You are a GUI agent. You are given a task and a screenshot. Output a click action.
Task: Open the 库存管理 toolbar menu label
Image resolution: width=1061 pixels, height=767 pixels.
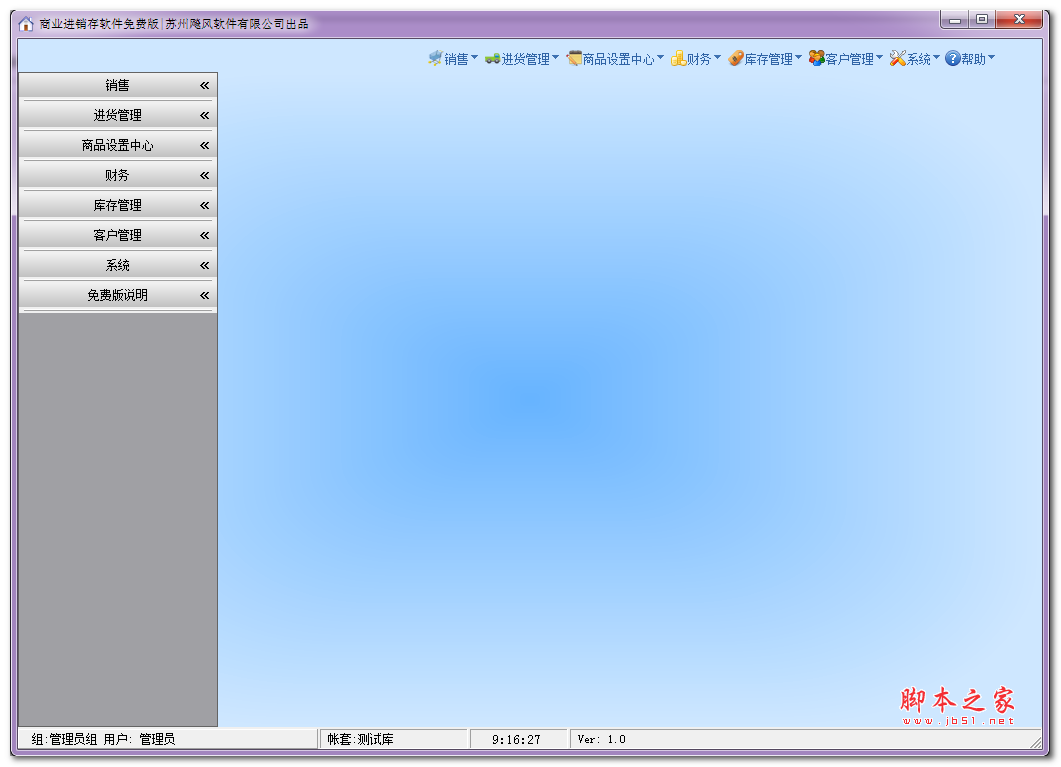pyautogui.click(x=768, y=60)
